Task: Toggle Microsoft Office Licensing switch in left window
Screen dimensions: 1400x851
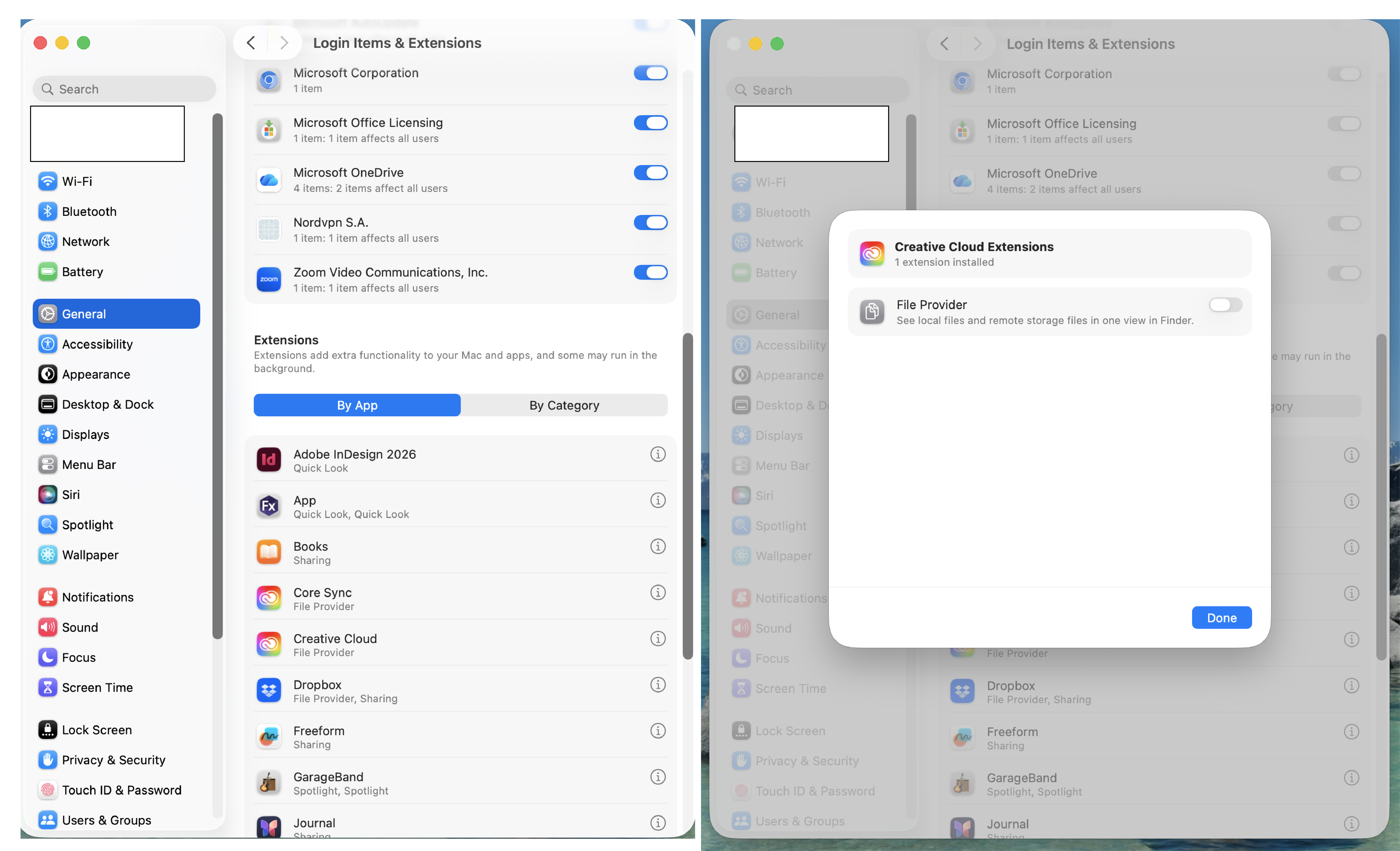Action: pyautogui.click(x=651, y=123)
